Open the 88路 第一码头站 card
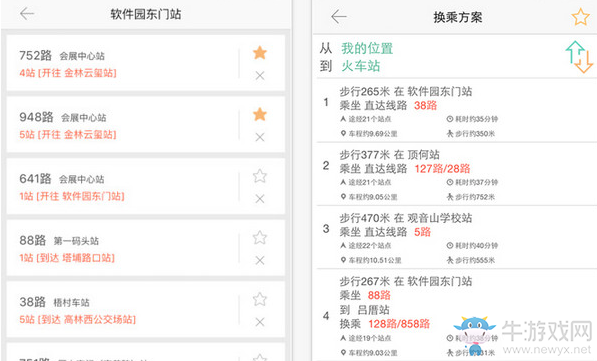This screenshot has height=361, width=597. point(145,248)
